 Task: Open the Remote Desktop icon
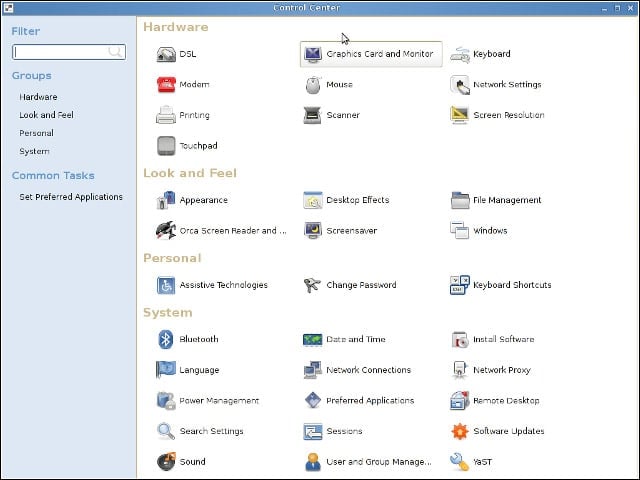pyautogui.click(x=460, y=400)
